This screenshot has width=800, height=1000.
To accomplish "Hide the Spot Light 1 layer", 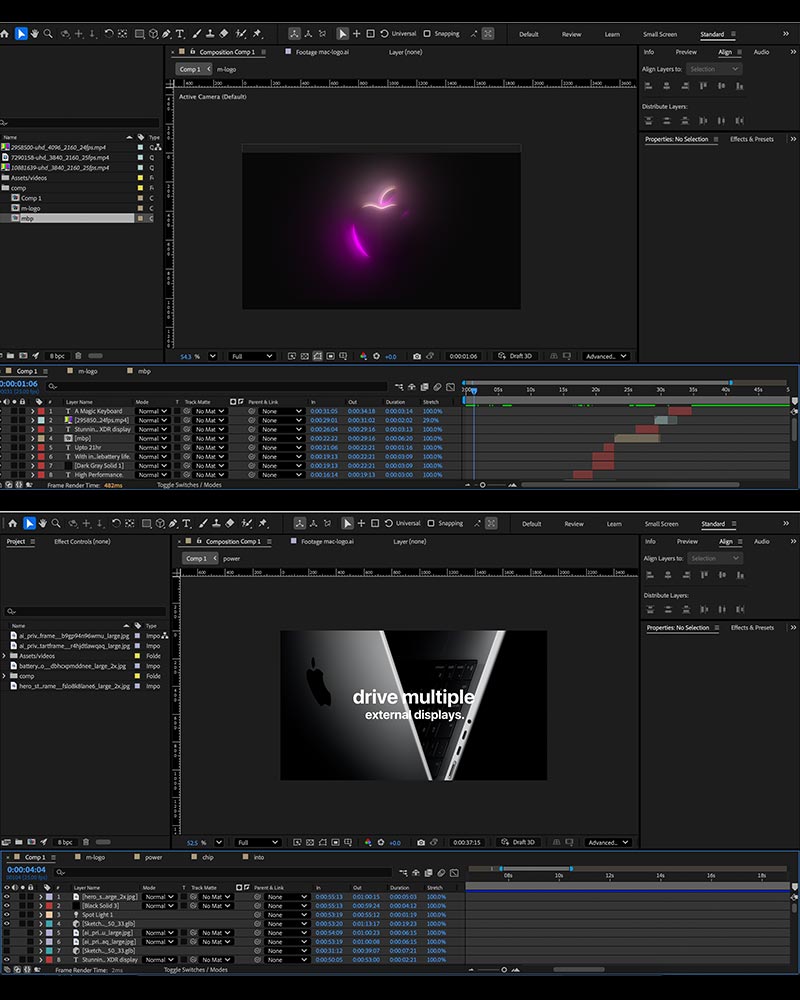I will click(x=6, y=915).
